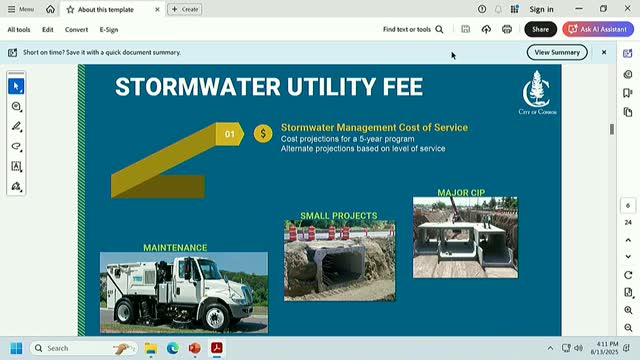Screen dimensions: 640x360
Task: Click the Share button
Action: pos(540,29)
